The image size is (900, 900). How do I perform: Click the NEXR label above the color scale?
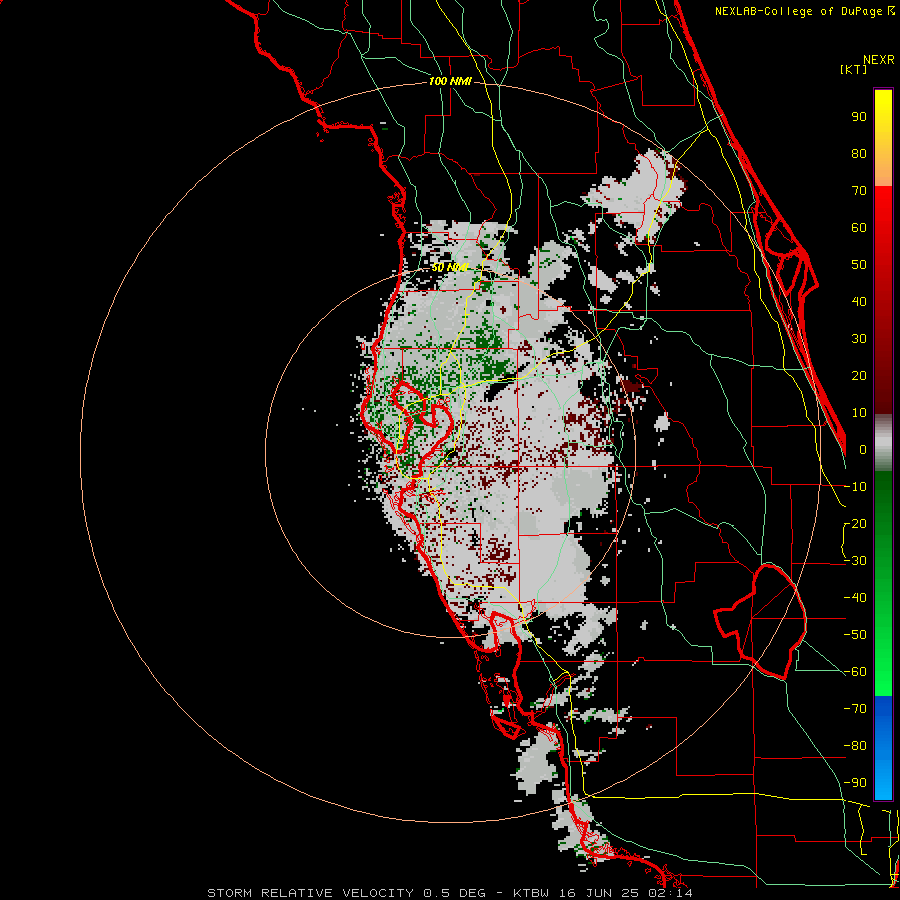(x=879, y=60)
